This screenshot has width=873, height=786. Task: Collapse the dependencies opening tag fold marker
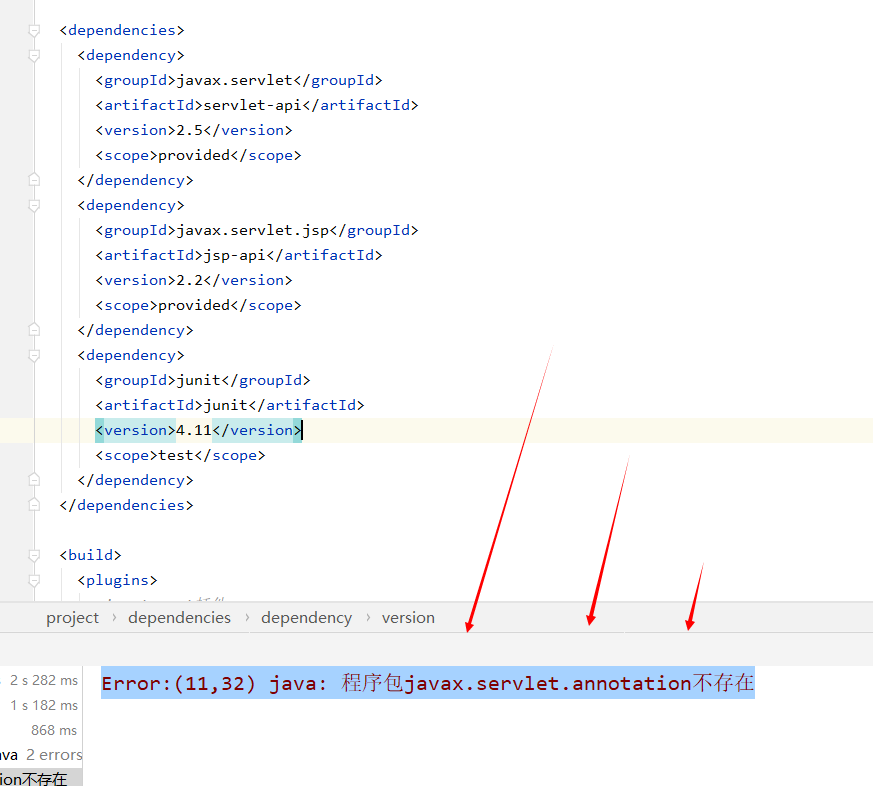tap(34, 31)
